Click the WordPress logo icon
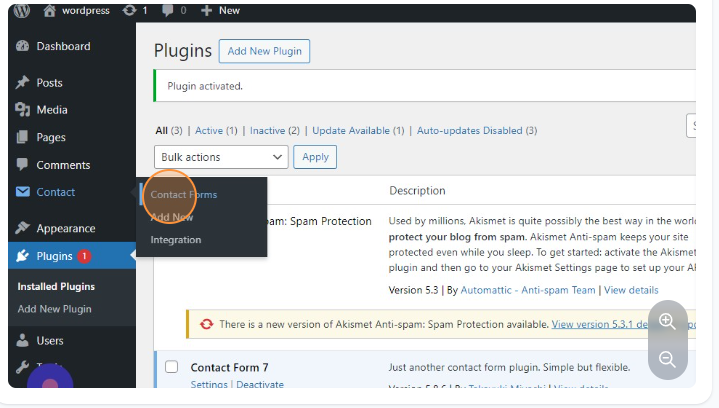 (22, 11)
